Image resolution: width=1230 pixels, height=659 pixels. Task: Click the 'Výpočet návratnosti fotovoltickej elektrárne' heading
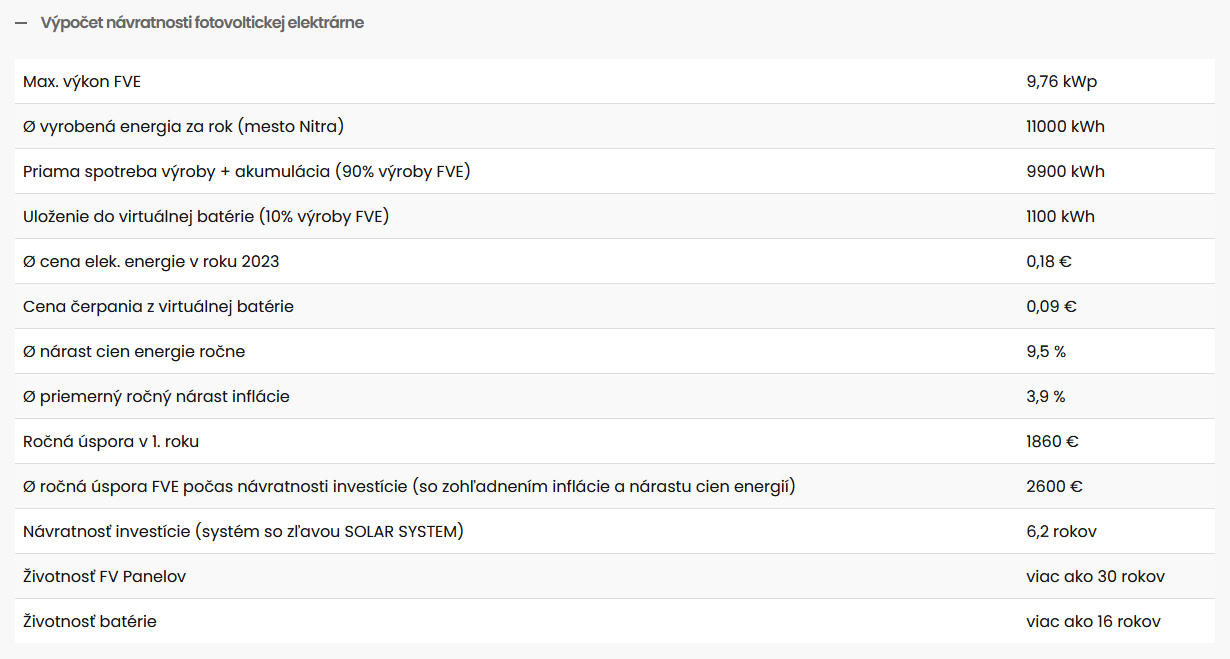[202, 23]
